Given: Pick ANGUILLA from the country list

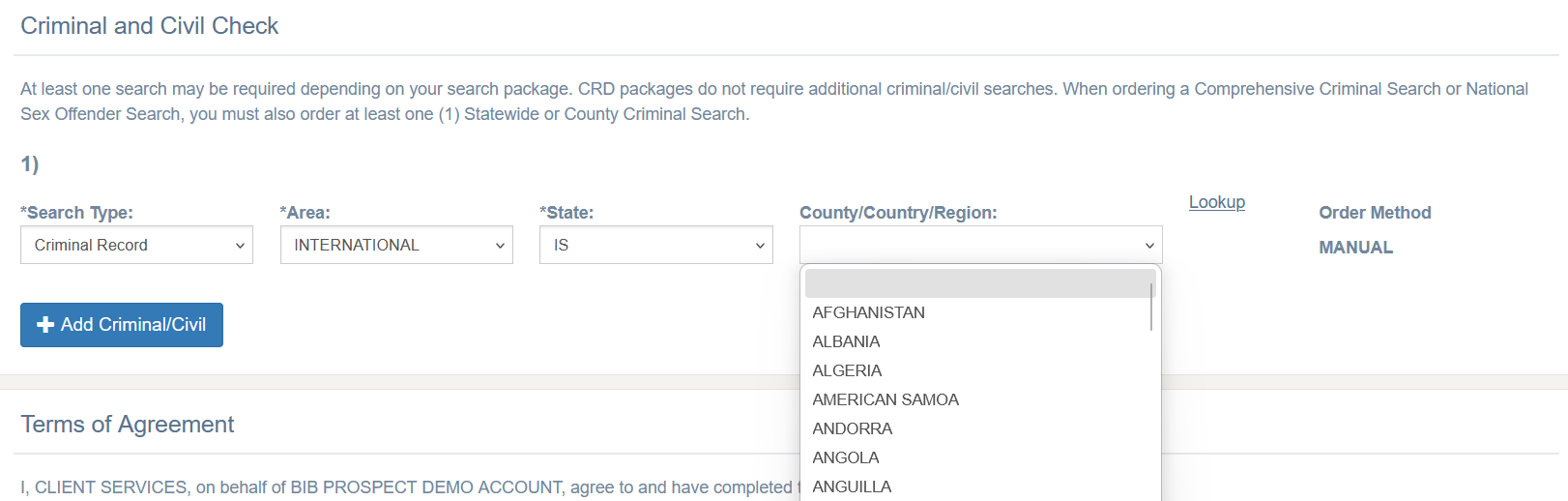Looking at the screenshot, I should coord(852,486).
